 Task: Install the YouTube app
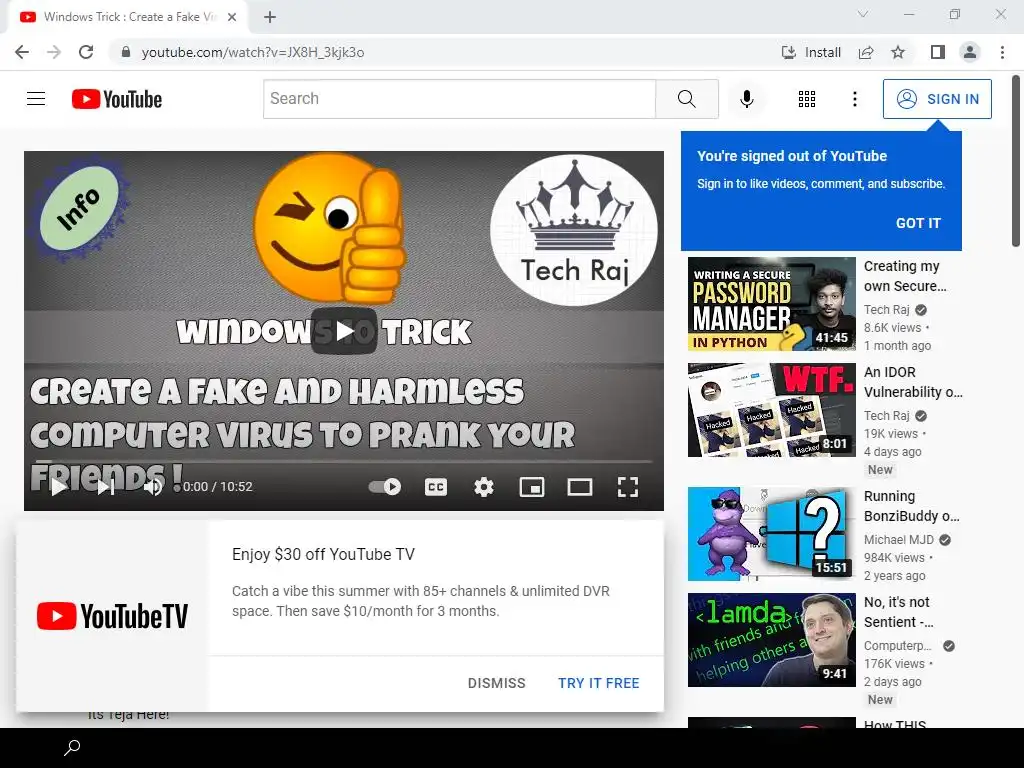[x=811, y=52]
